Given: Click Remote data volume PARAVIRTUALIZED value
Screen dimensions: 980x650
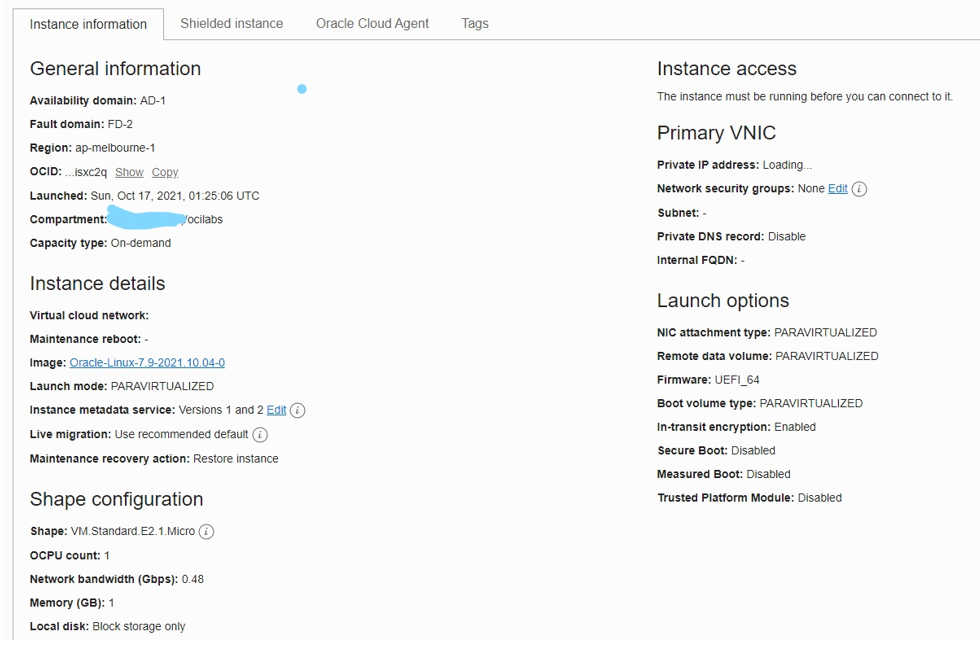Looking at the screenshot, I should pyautogui.click(x=827, y=356).
